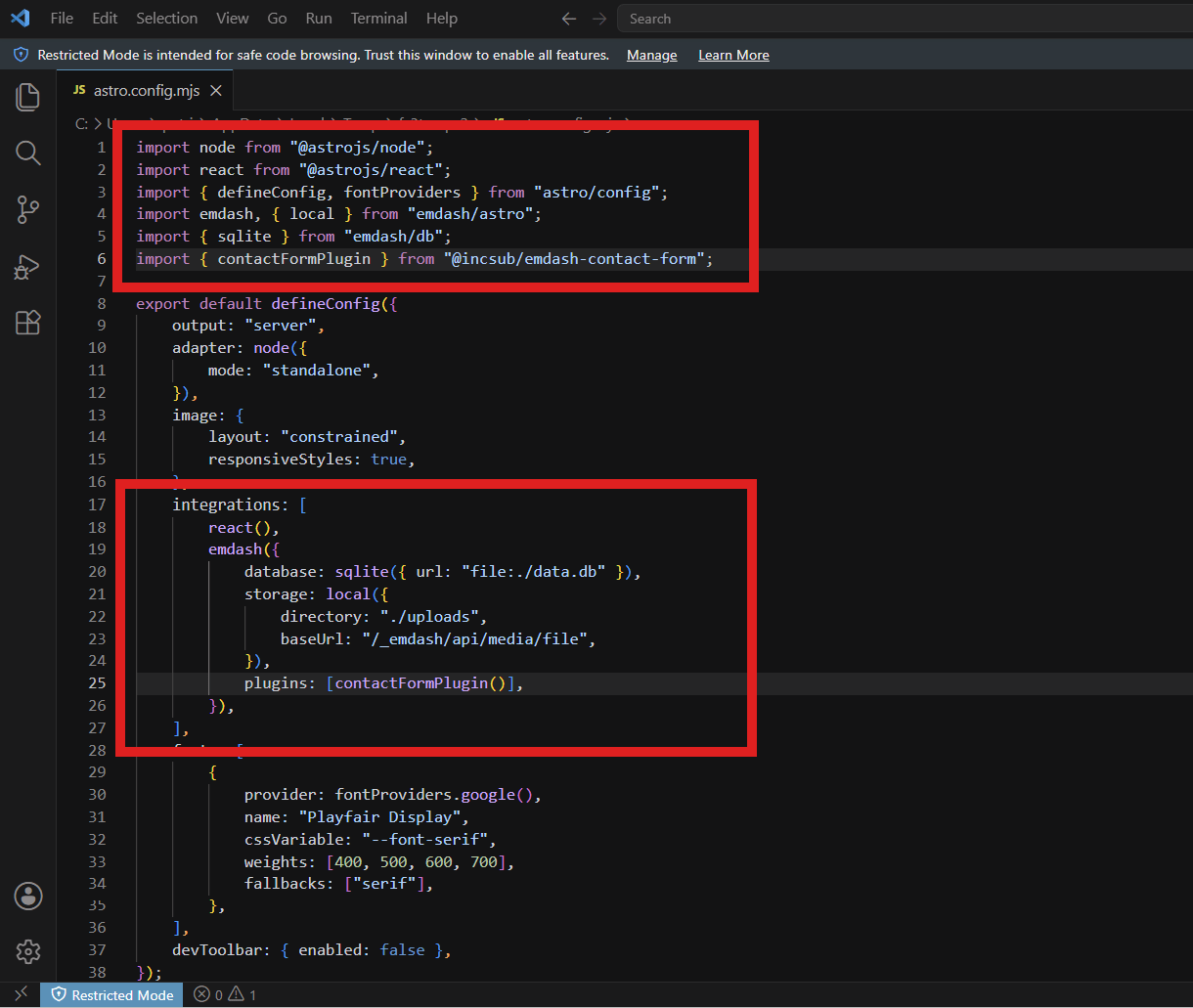
Task: Click line number 8 in gutter
Action: point(102,304)
